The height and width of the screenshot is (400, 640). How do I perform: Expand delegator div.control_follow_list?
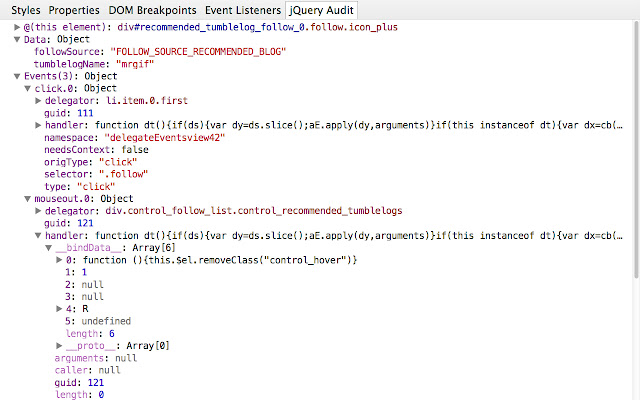38,211
